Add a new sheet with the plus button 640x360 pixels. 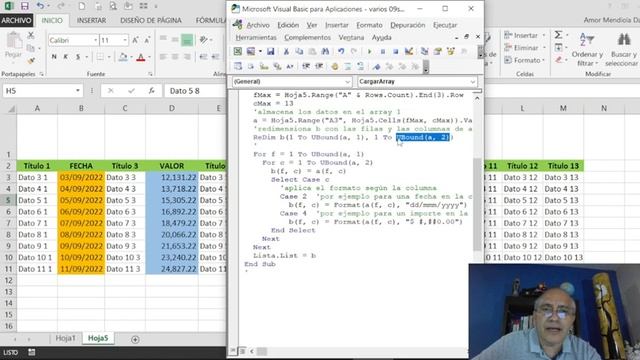point(135,339)
